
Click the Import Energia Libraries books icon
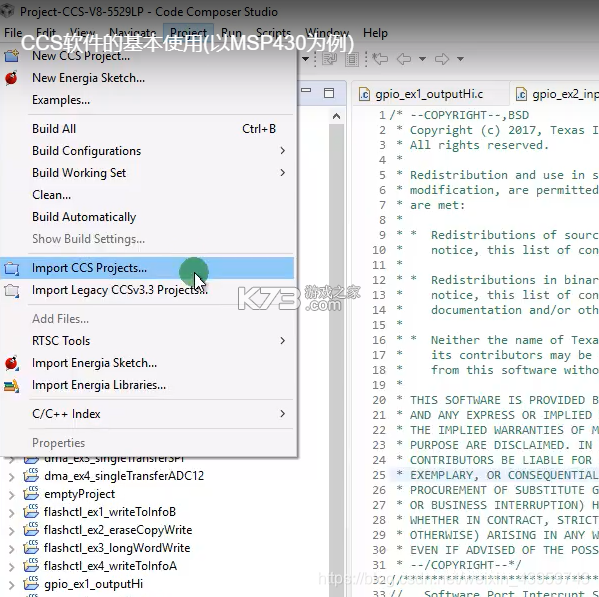pos(11,386)
